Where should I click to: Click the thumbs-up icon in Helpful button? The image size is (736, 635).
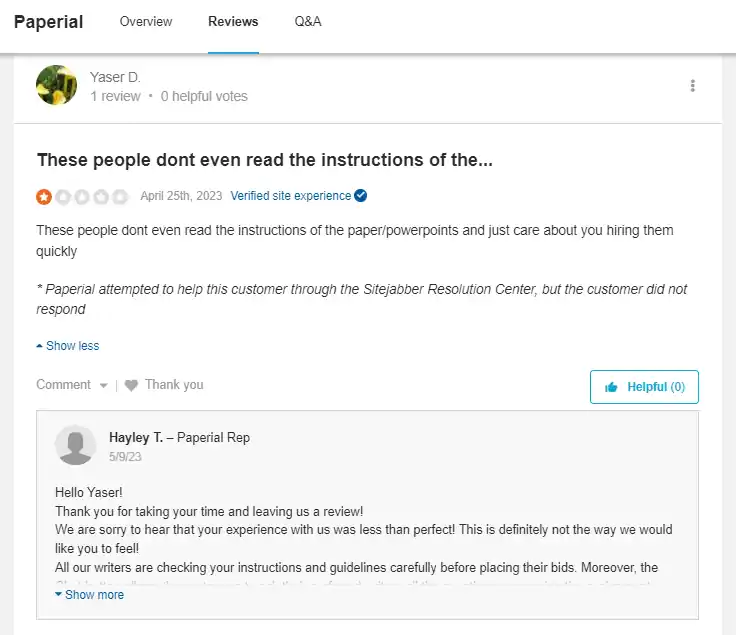click(x=611, y=387)
